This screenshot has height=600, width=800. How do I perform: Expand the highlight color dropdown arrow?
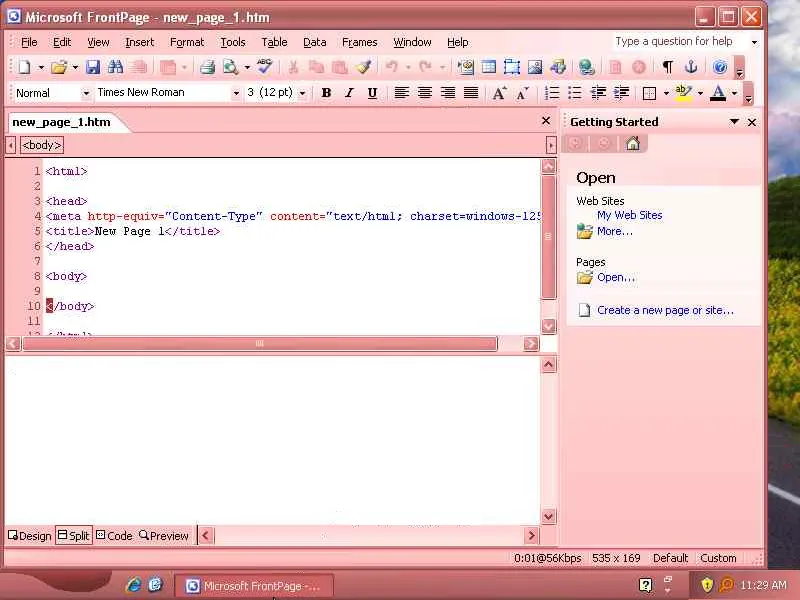[700, 93]
